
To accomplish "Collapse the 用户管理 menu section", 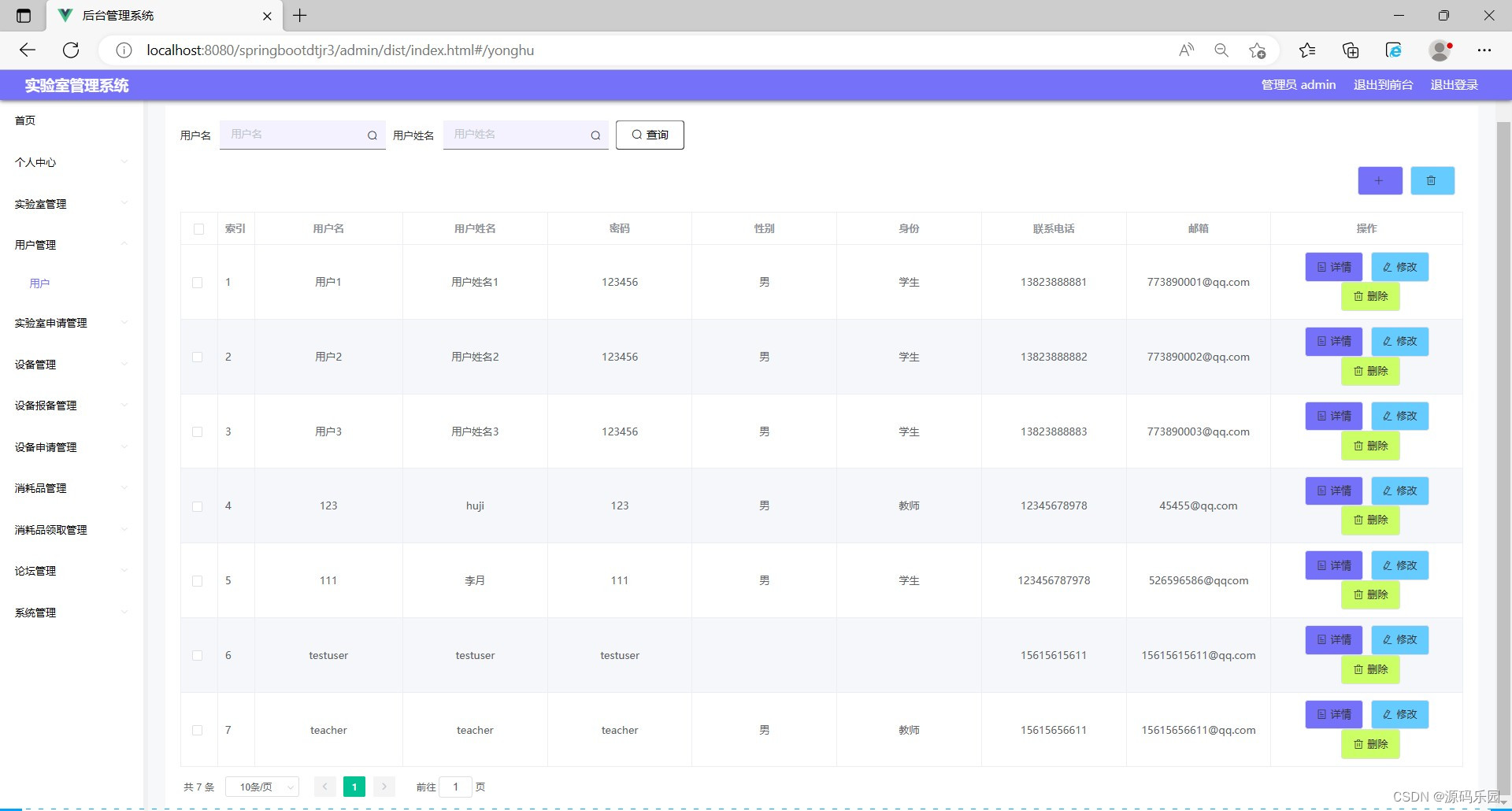I will coord(35,244).
